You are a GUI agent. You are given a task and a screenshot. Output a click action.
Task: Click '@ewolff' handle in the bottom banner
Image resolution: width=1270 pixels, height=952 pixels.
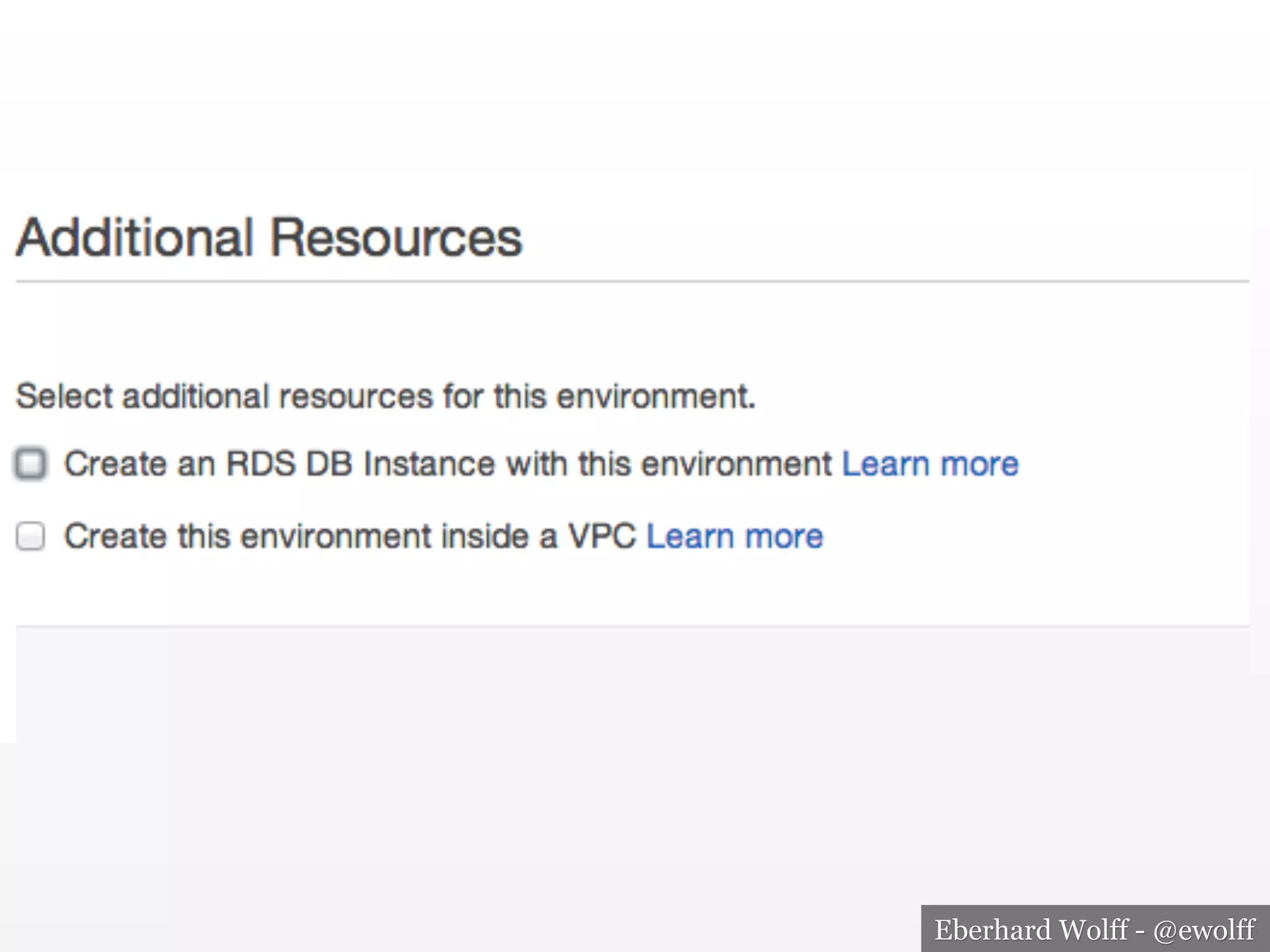click(1204, 930)
